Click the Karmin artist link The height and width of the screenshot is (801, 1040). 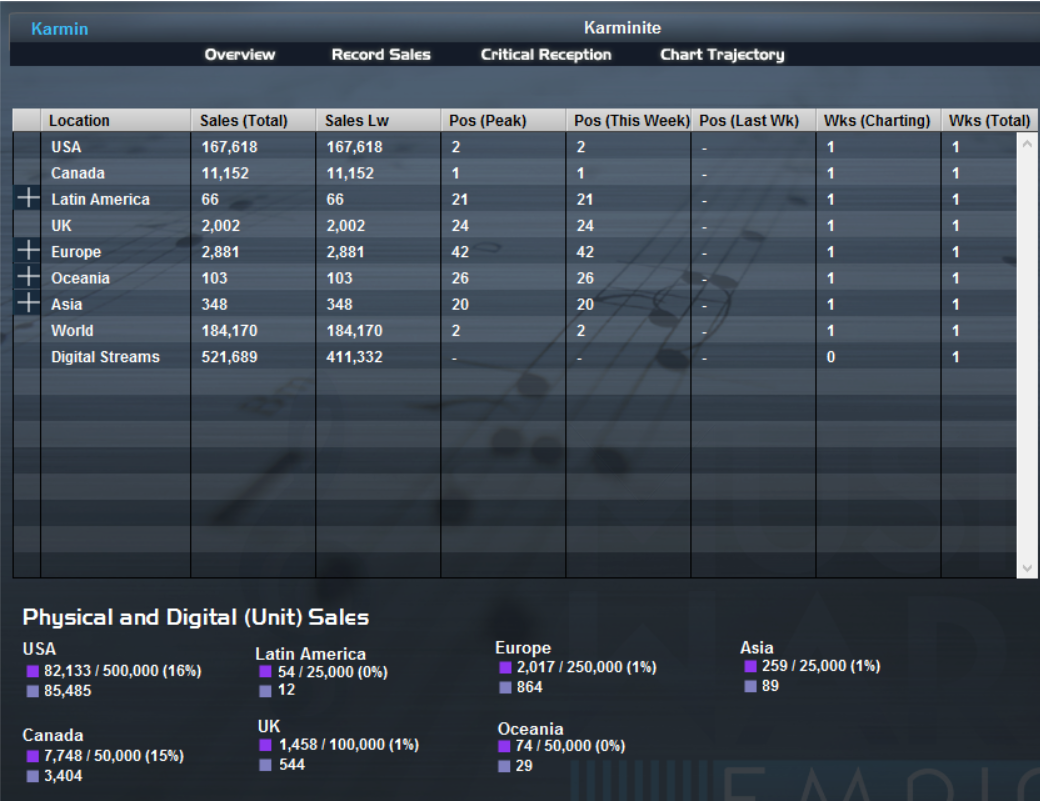(60, 29)
